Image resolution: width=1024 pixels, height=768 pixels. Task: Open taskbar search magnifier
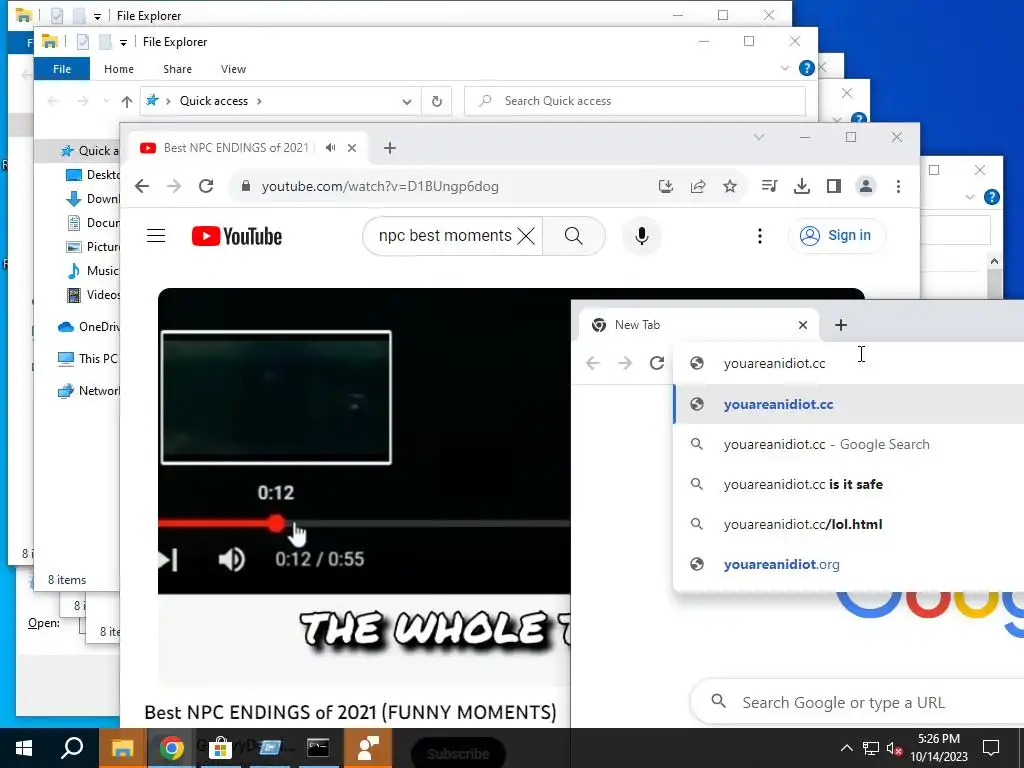72,748
